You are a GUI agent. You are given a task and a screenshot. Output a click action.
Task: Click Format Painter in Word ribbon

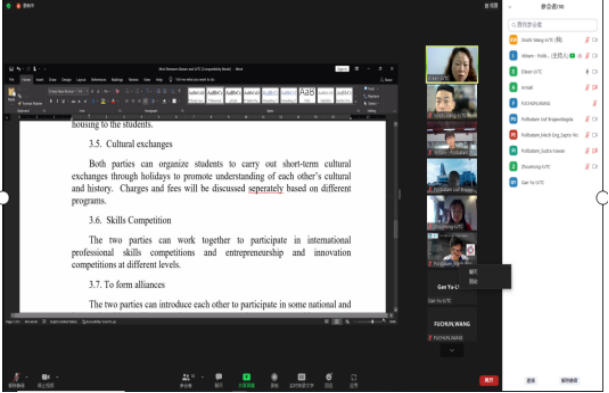(x=30, y=103)
